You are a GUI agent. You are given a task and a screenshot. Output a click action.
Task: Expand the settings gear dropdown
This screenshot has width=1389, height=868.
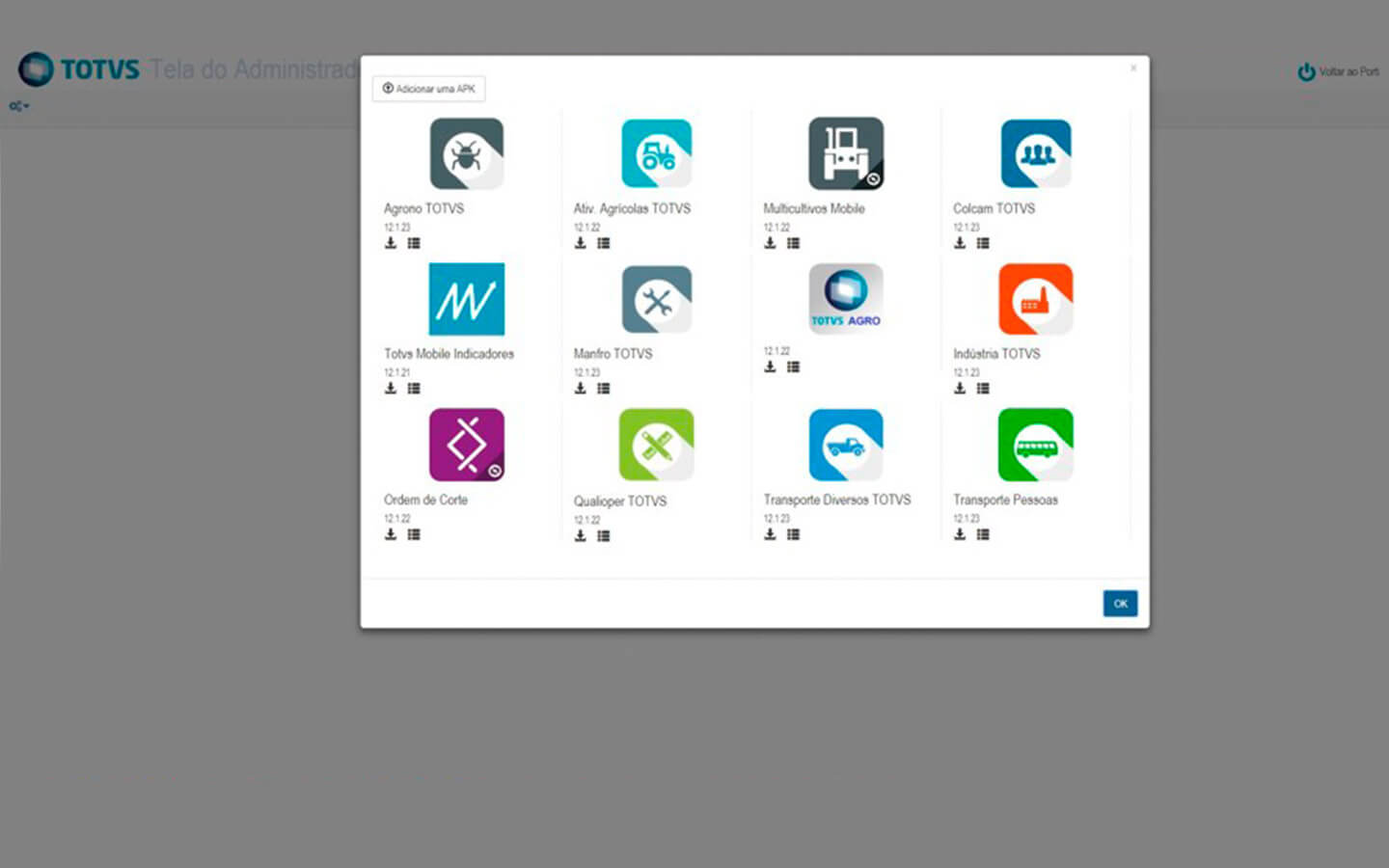(x=19, y=106)
